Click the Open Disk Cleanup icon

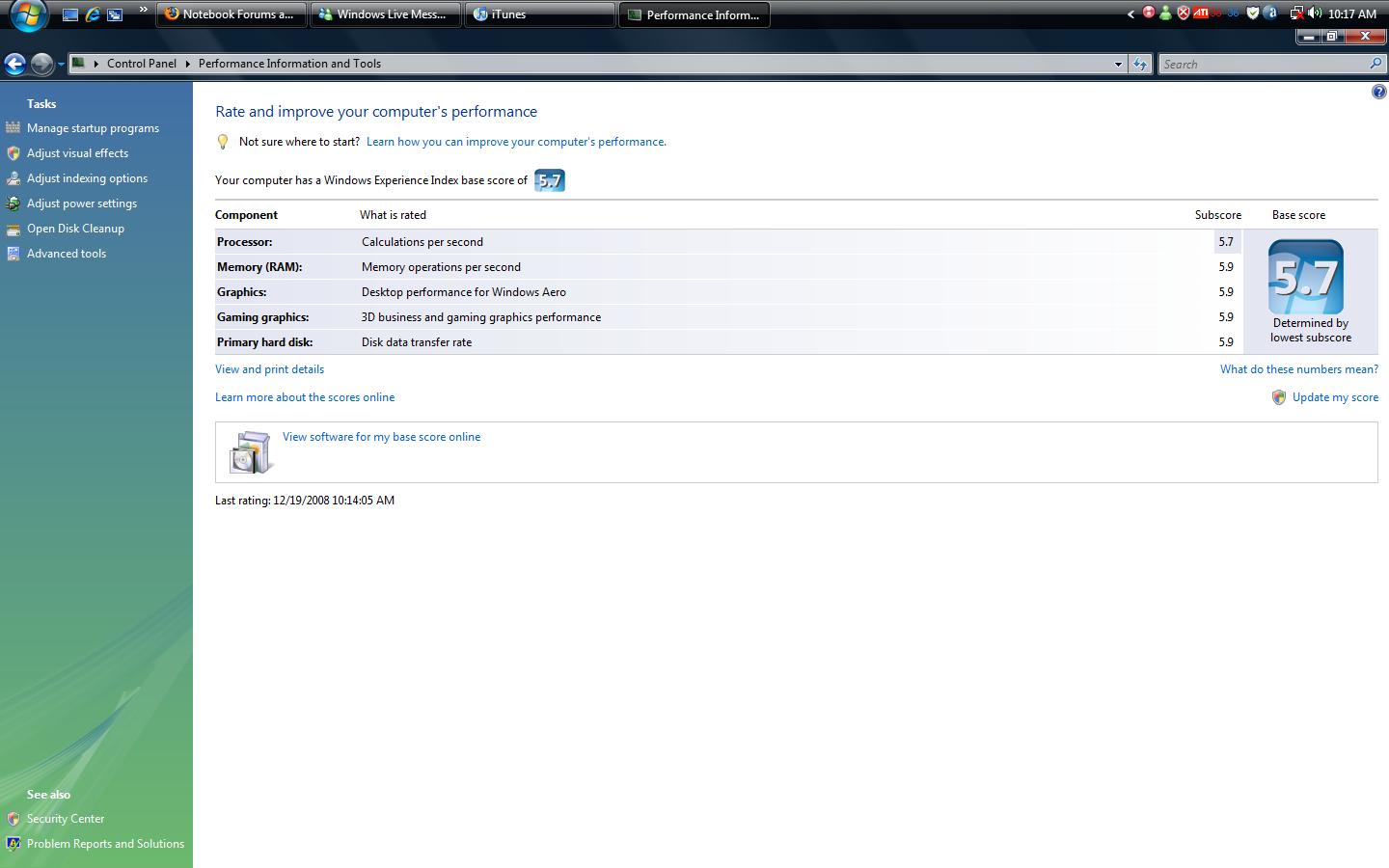pyautogui.click(x=14, y=229)
